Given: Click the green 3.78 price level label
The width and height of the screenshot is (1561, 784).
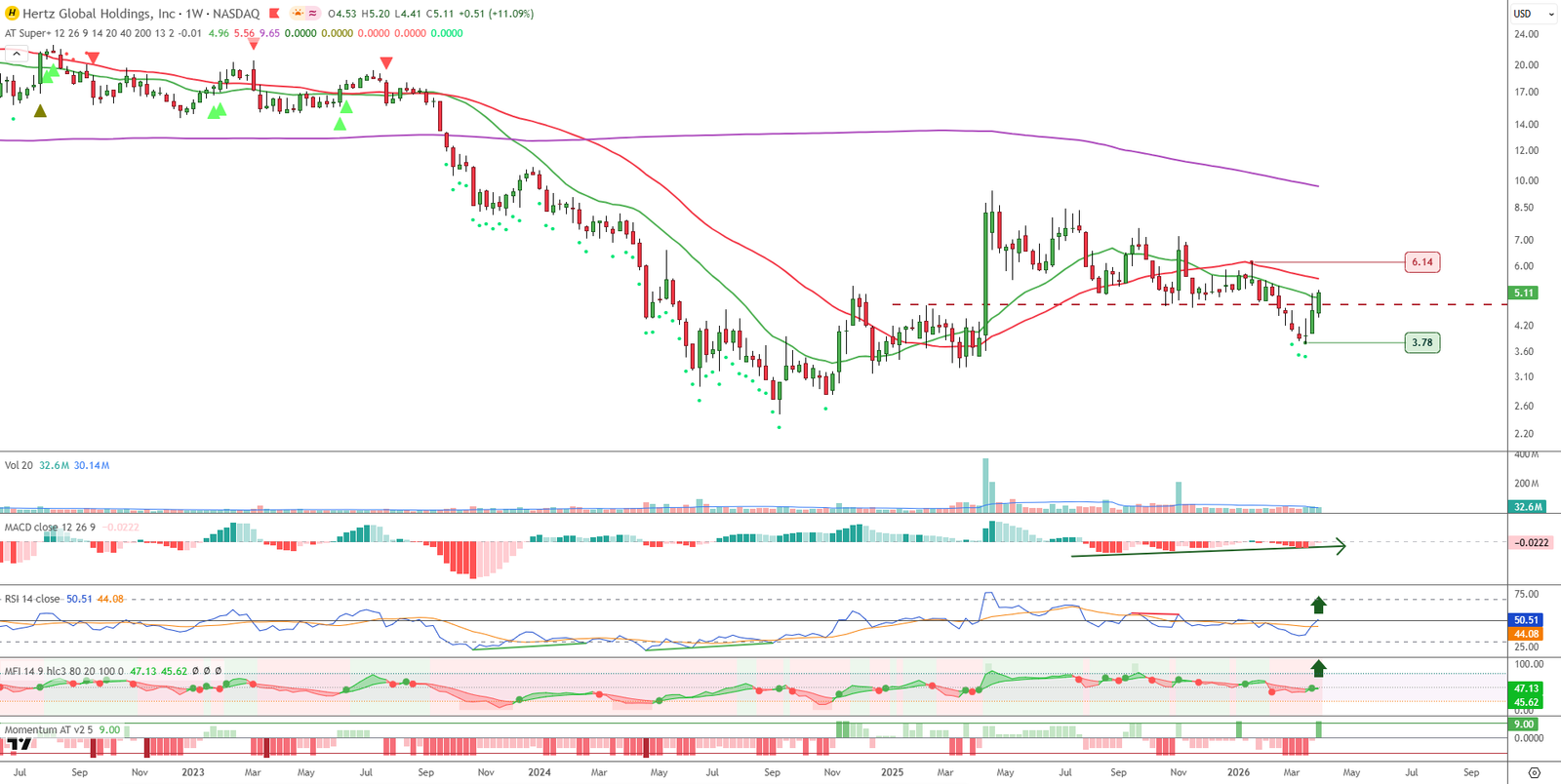Looking at the screenshot, I should pyautogui.click(x=1421, y=342).
